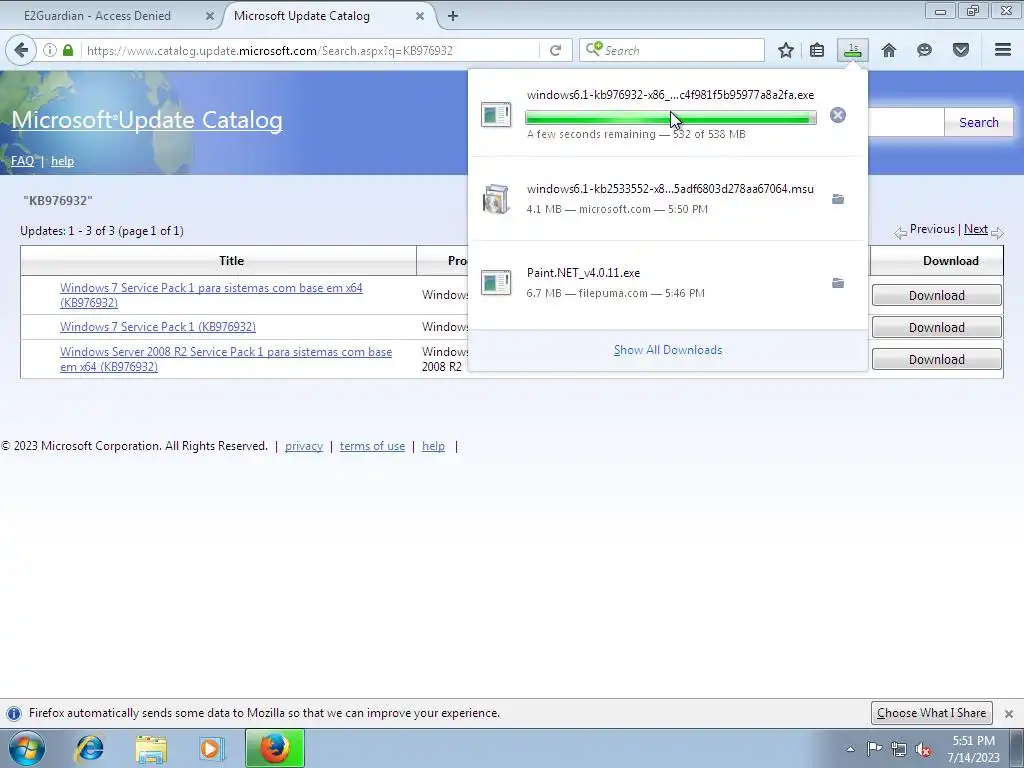Open the Pocket toolbar icon
1024x768 pixels.
961,50
